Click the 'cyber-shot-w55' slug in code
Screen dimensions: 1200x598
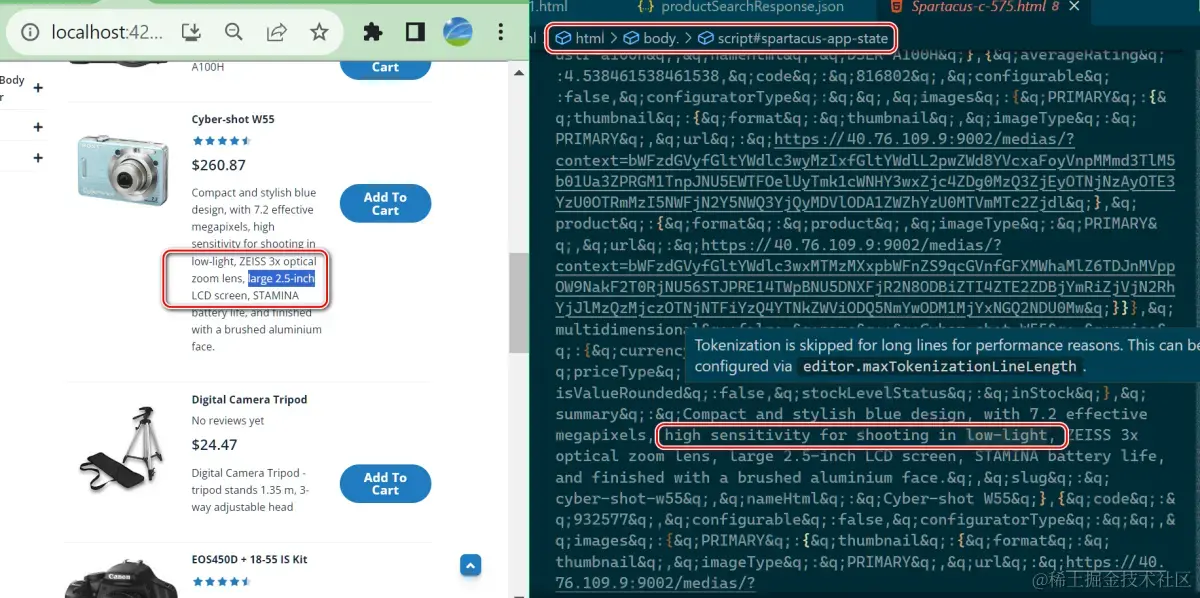coord(615,498)
